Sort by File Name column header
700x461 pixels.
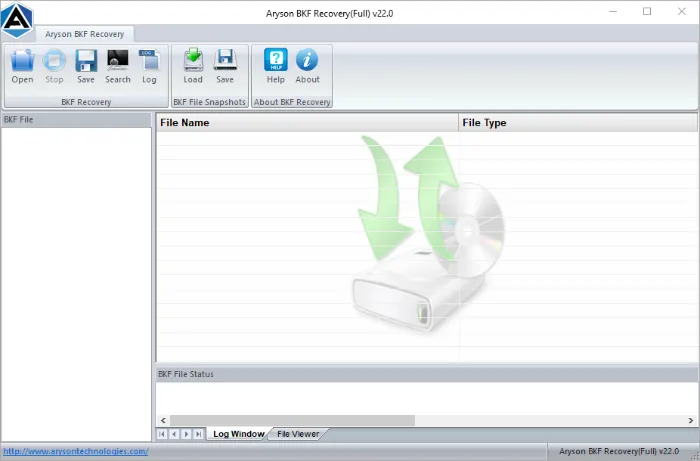307,123
